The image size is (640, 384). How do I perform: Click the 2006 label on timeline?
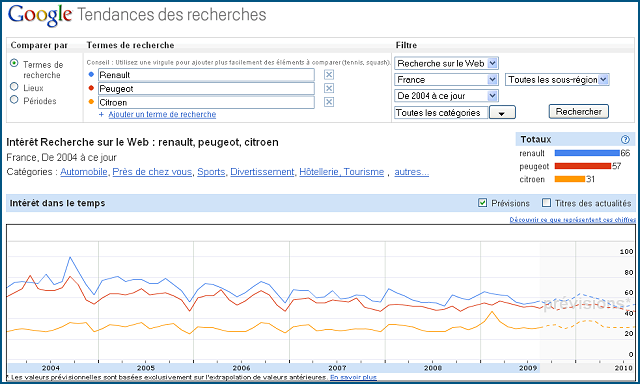click(x=241, y=368)
